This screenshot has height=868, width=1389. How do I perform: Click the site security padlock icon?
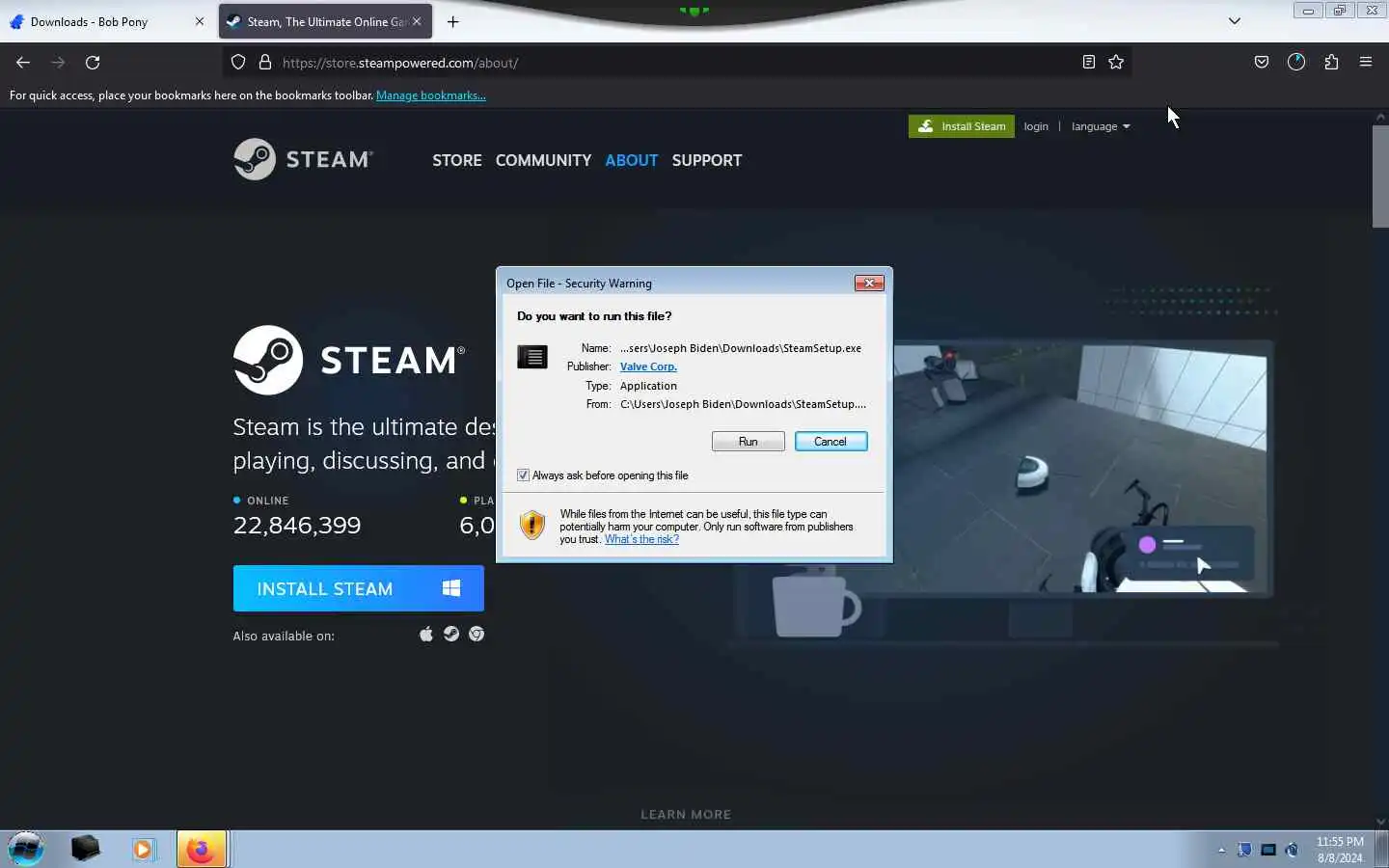[265, 63]
